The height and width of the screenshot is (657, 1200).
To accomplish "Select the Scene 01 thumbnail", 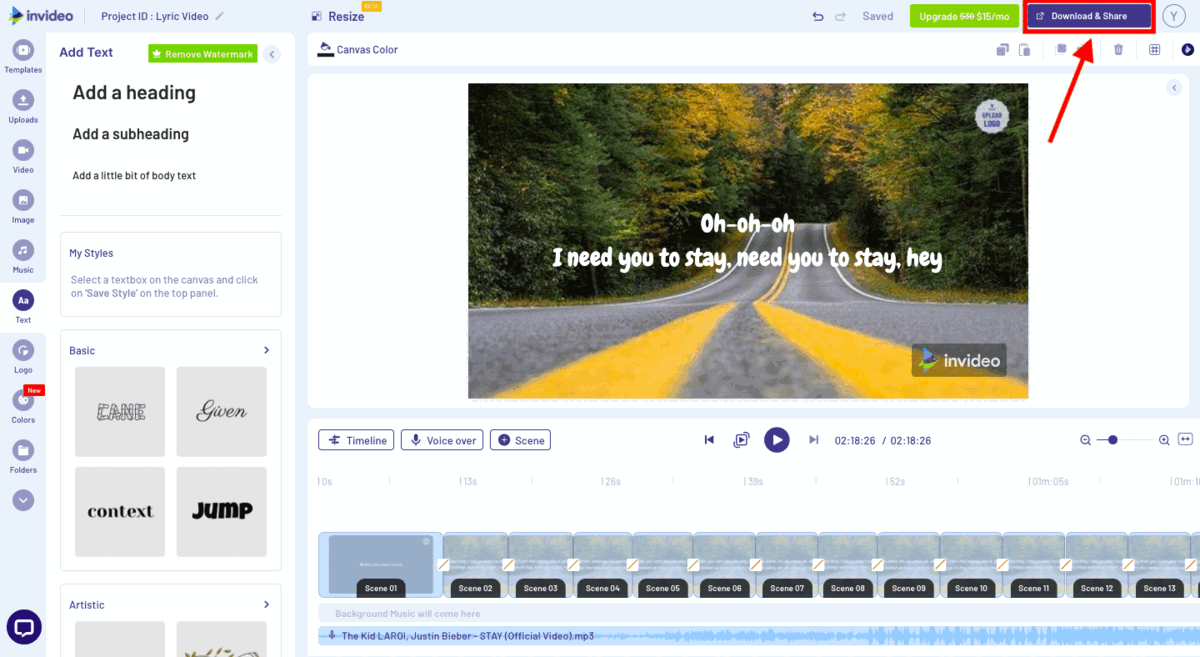I will click(380, 565).
